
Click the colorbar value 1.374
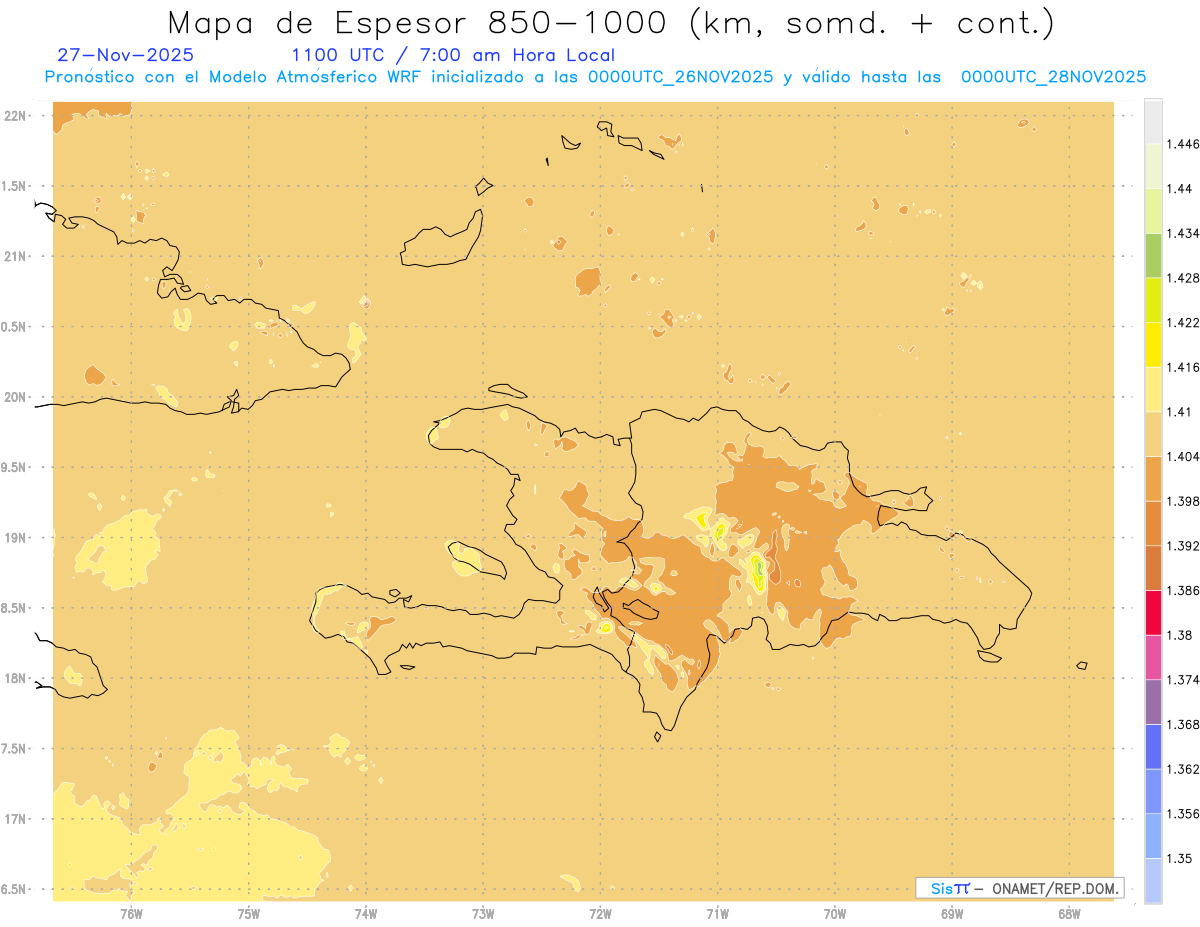click(1181, 680)
